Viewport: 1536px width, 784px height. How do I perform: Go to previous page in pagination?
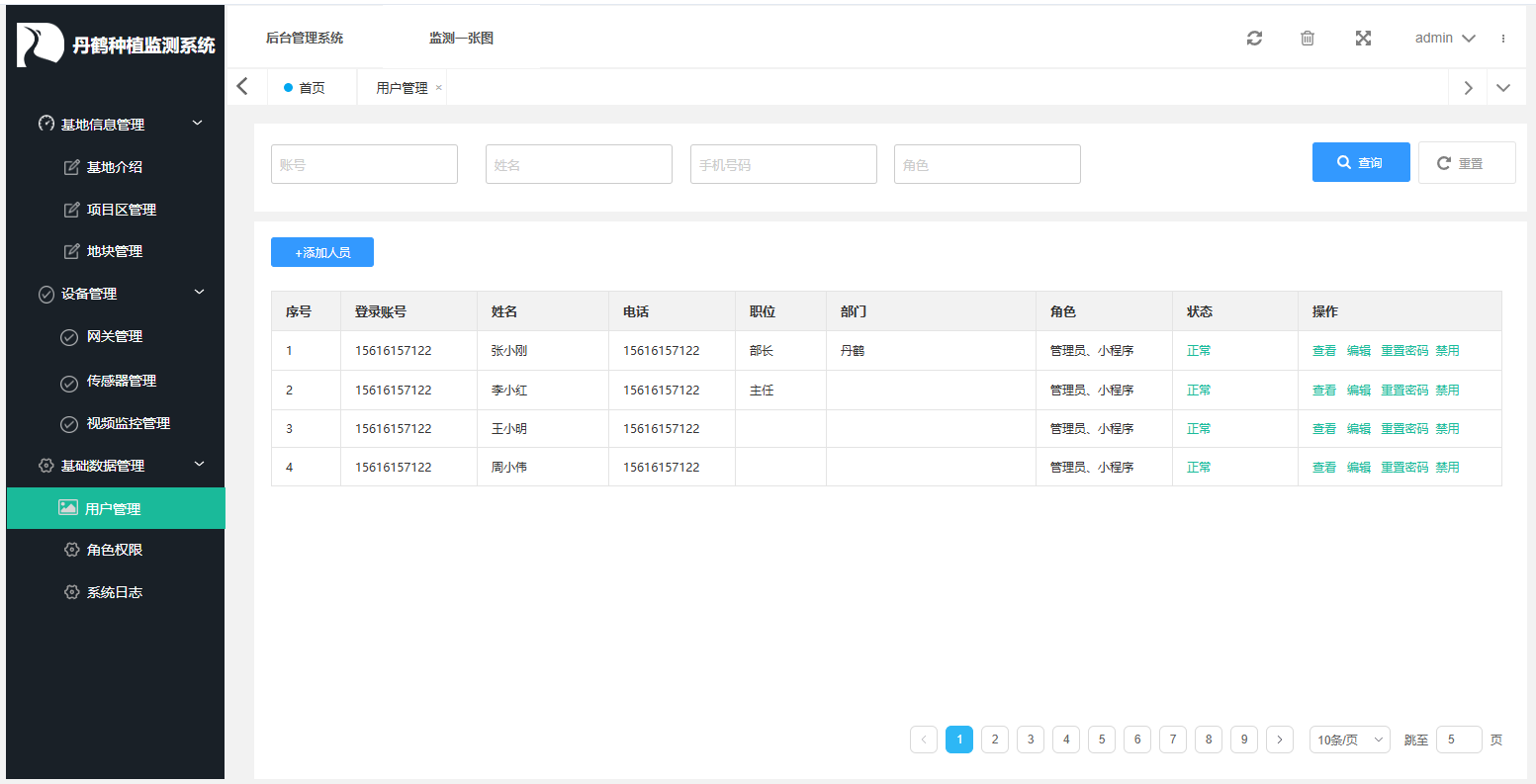(924, 740)
